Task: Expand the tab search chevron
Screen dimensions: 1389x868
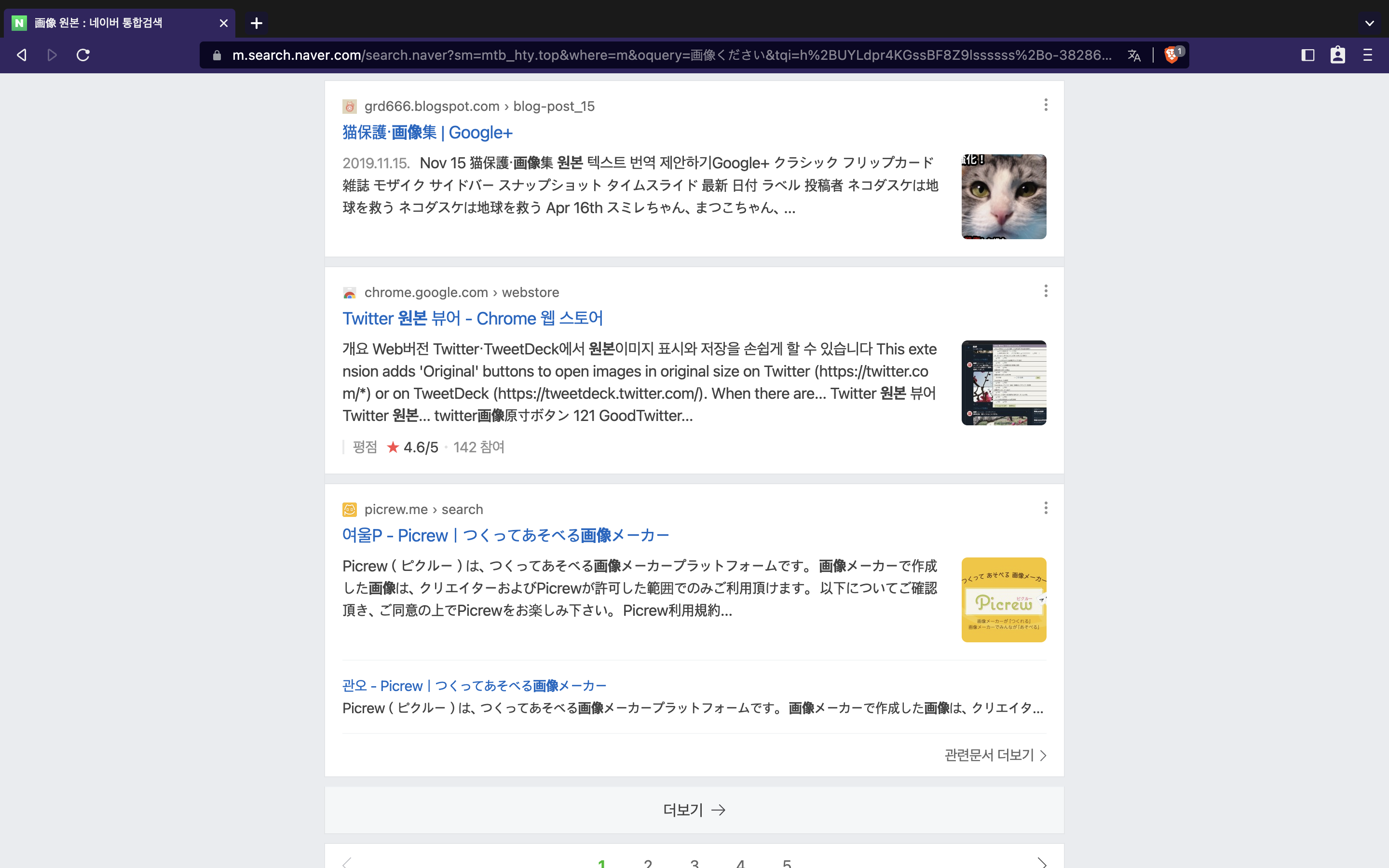Action: point(1370,23)
